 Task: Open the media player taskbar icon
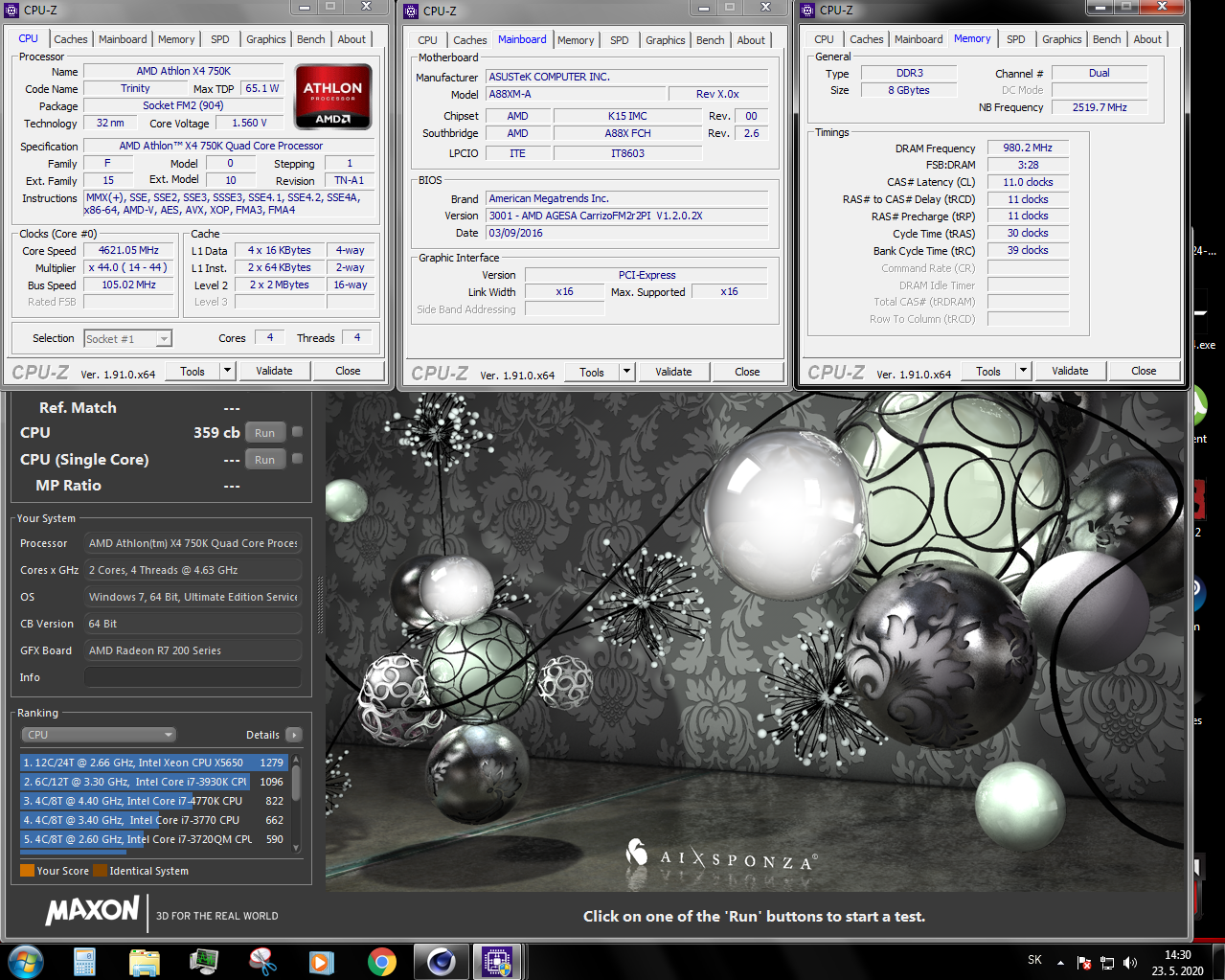tap(321, 961)
